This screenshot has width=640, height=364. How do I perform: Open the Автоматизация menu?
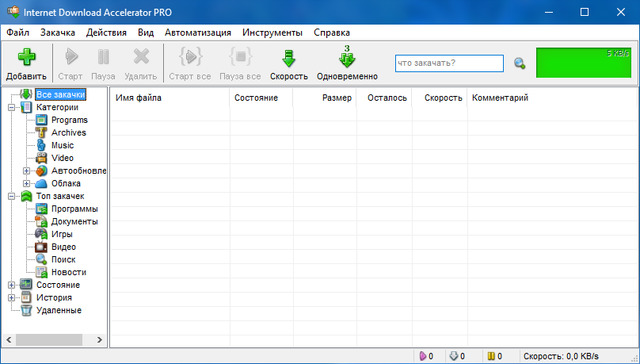click(198, 33)
